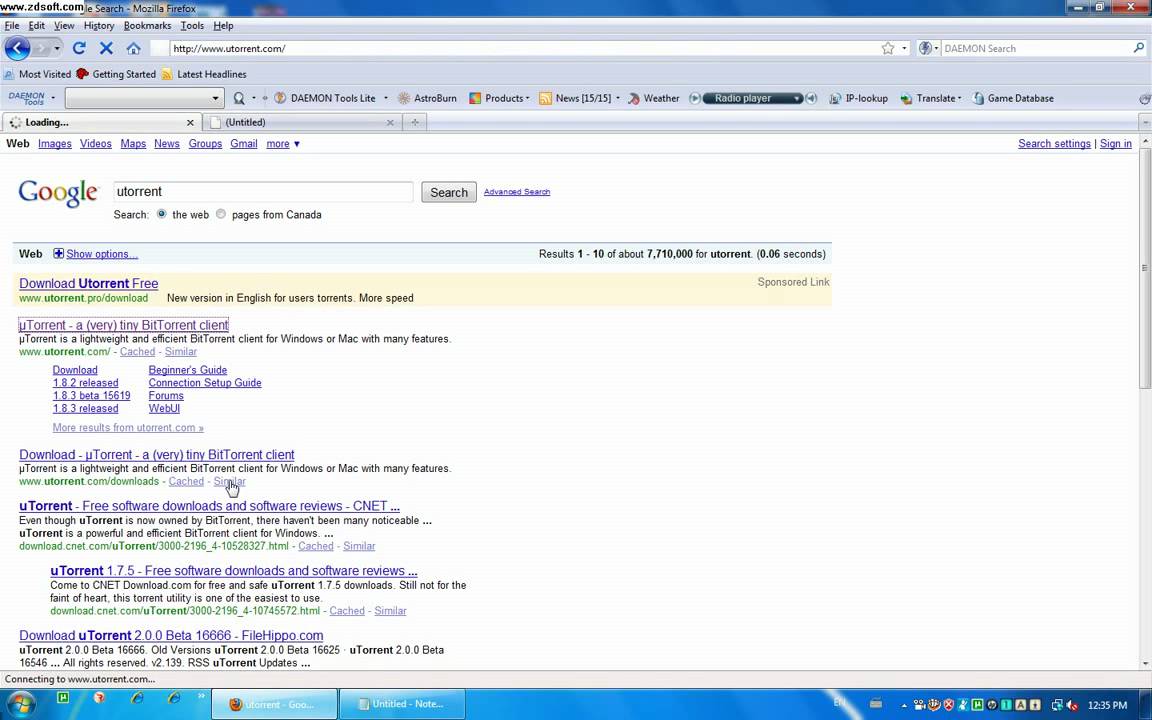Reload the page with the refresh icon
Viewport: 1152px width, 720px height.
(79, 48)
